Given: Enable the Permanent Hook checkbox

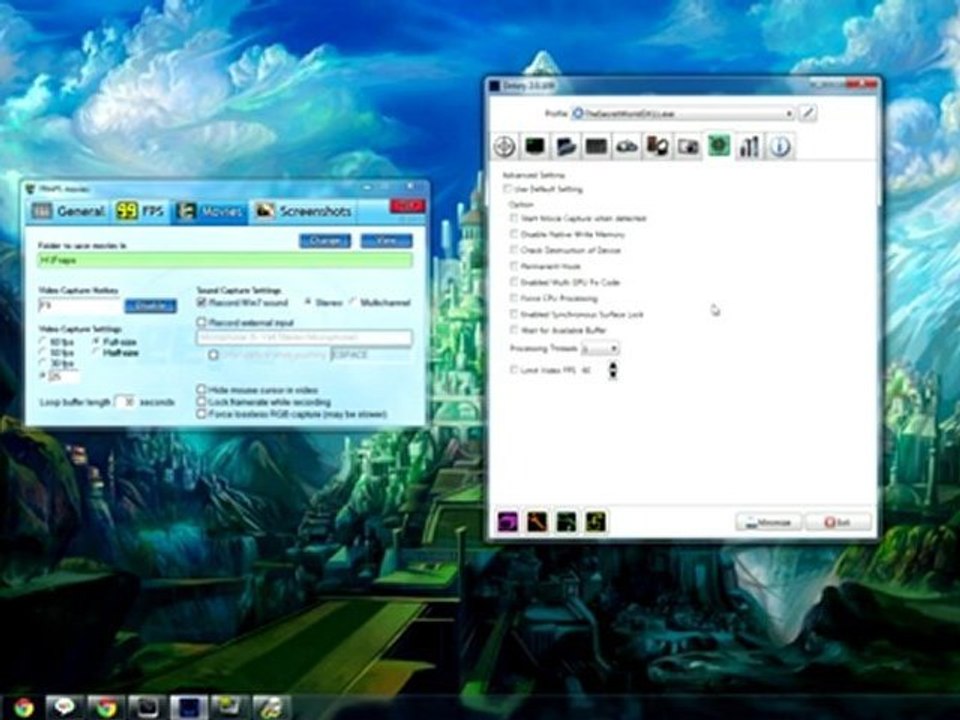Looking at the screenshot, I should [514, 266].
